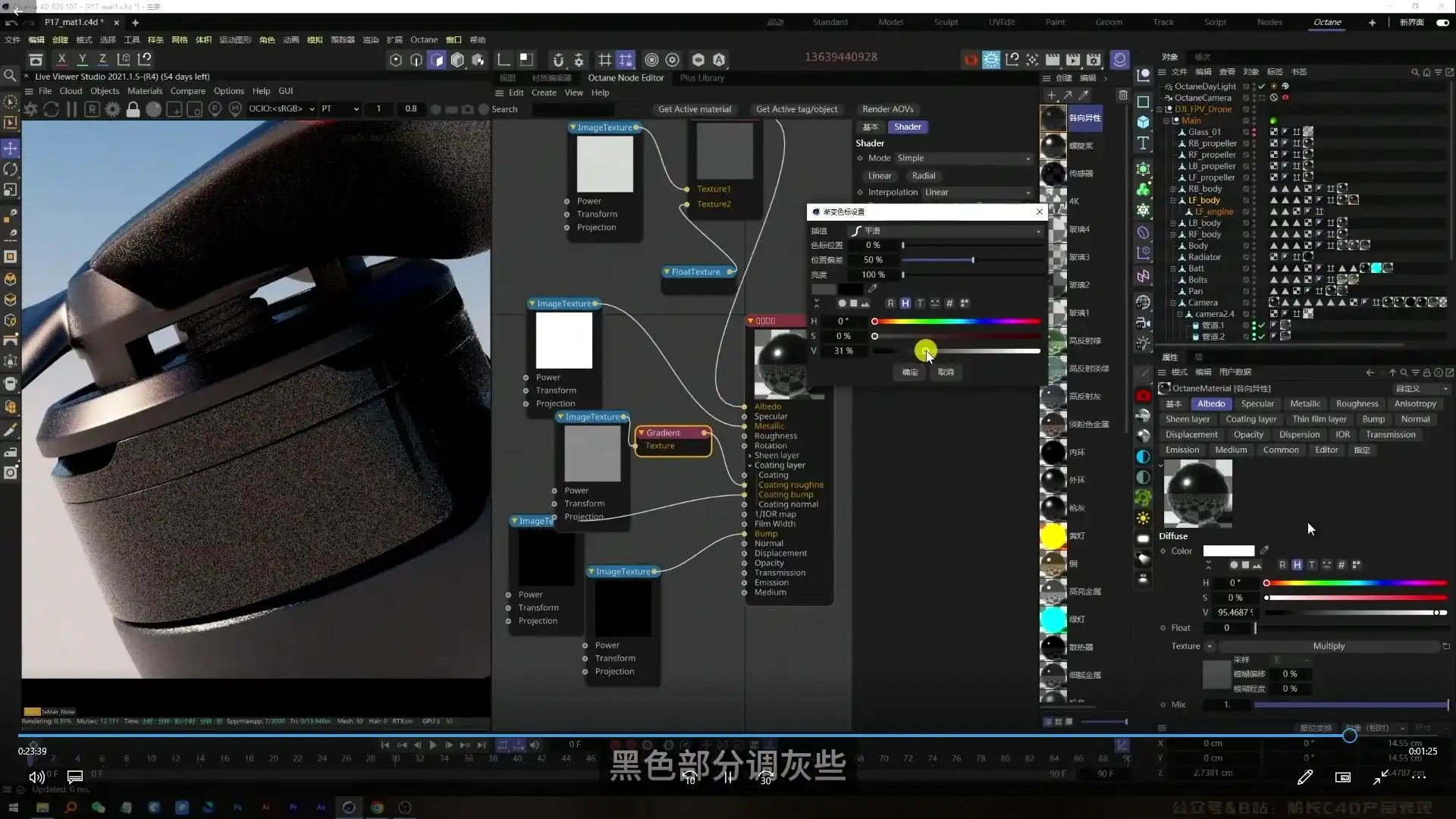Pause rendering in the Live Viewer

click(71, 109)
